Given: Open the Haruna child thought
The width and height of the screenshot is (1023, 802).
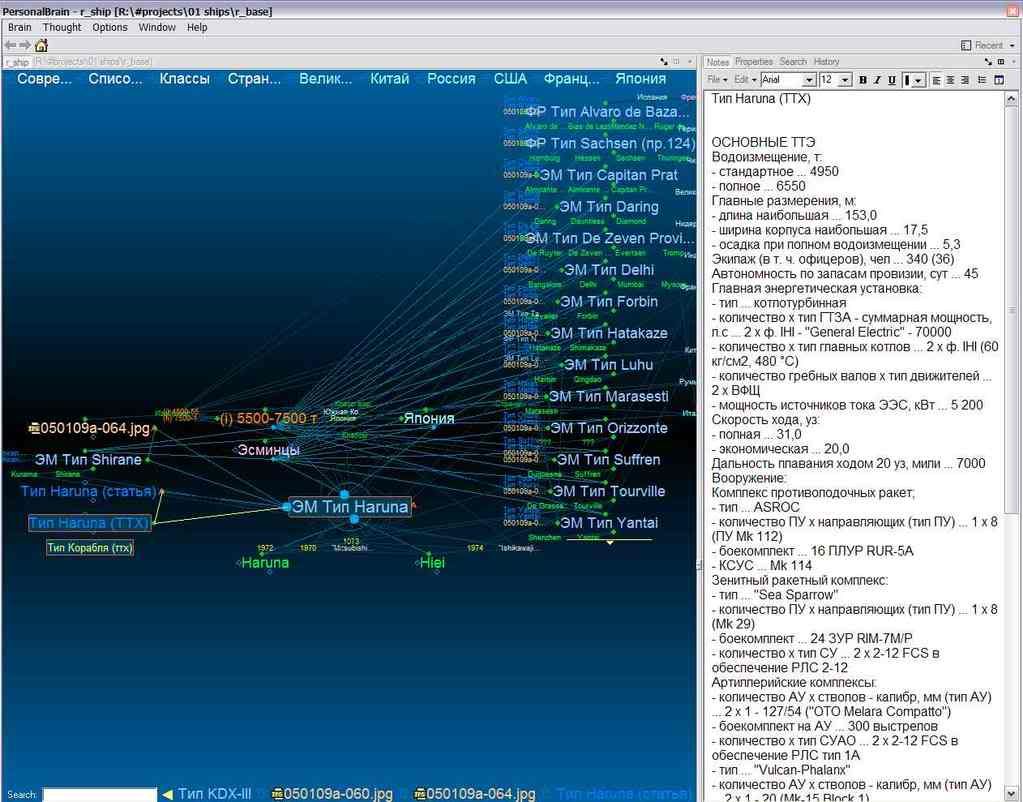Looking at the screenshot, I should tap(265, 563).
